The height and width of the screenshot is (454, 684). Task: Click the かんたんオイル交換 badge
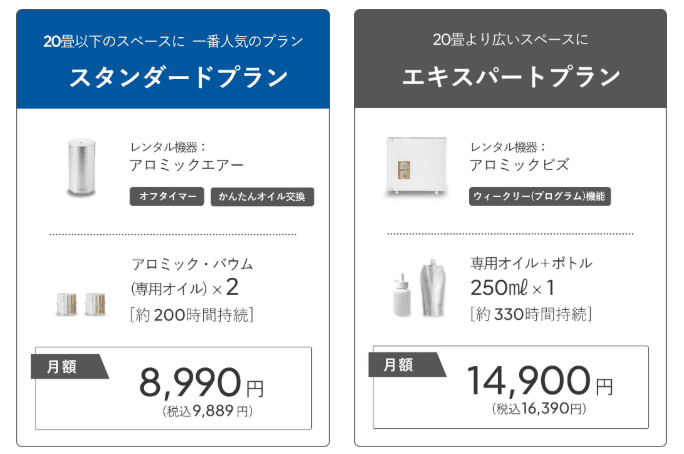click(262, 196)
